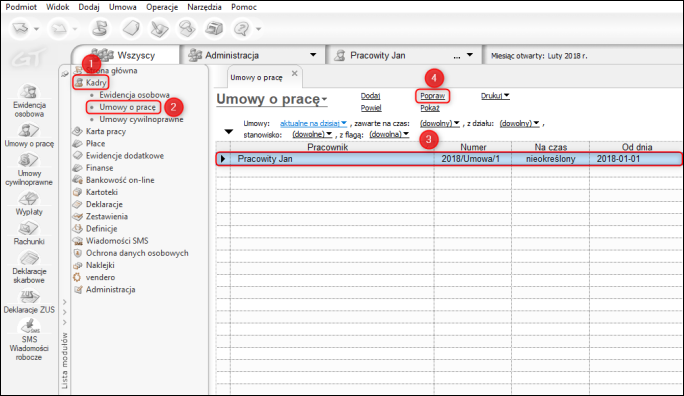
Task: Toggle the pin icon of module list
Action: [x=65, y=74]
